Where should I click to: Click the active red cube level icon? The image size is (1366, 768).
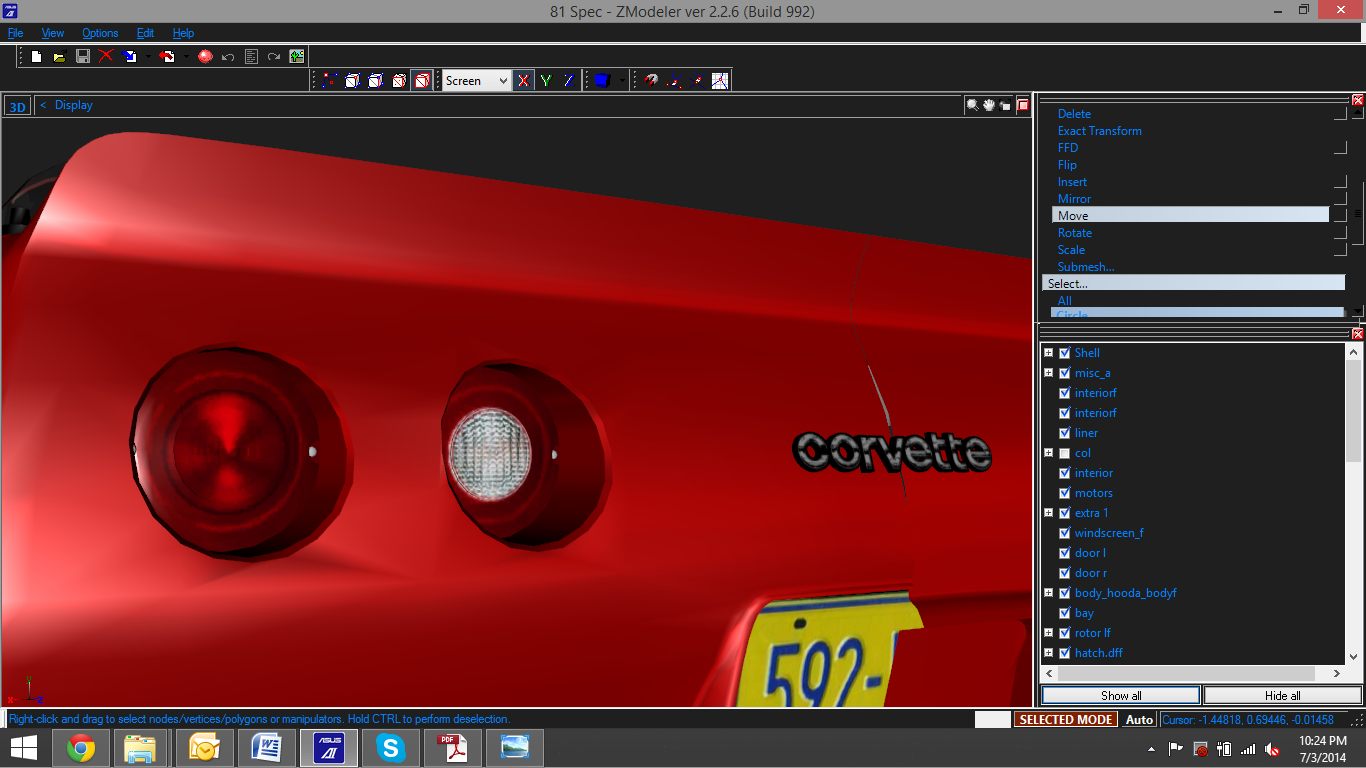tap(422, 80)
